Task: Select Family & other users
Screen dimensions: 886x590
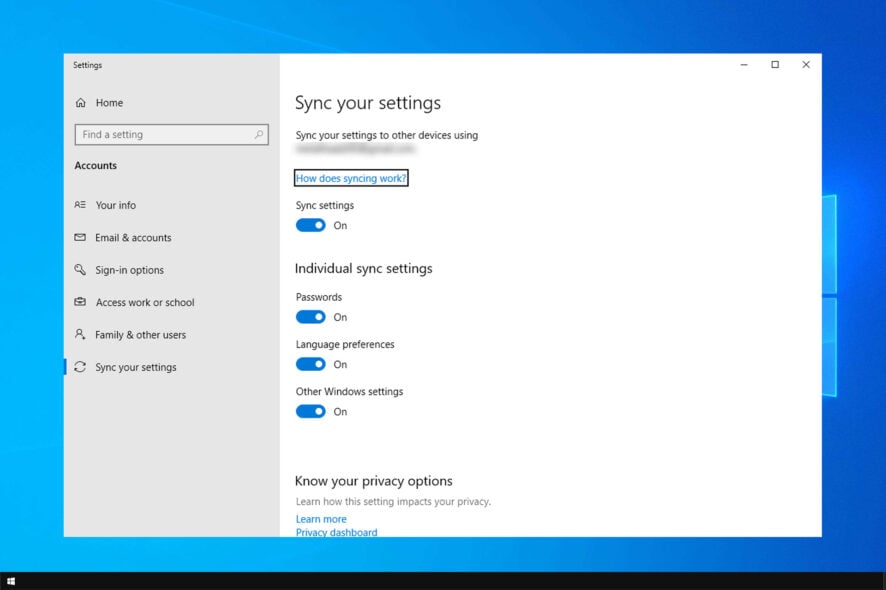Action: pos(140,335)
